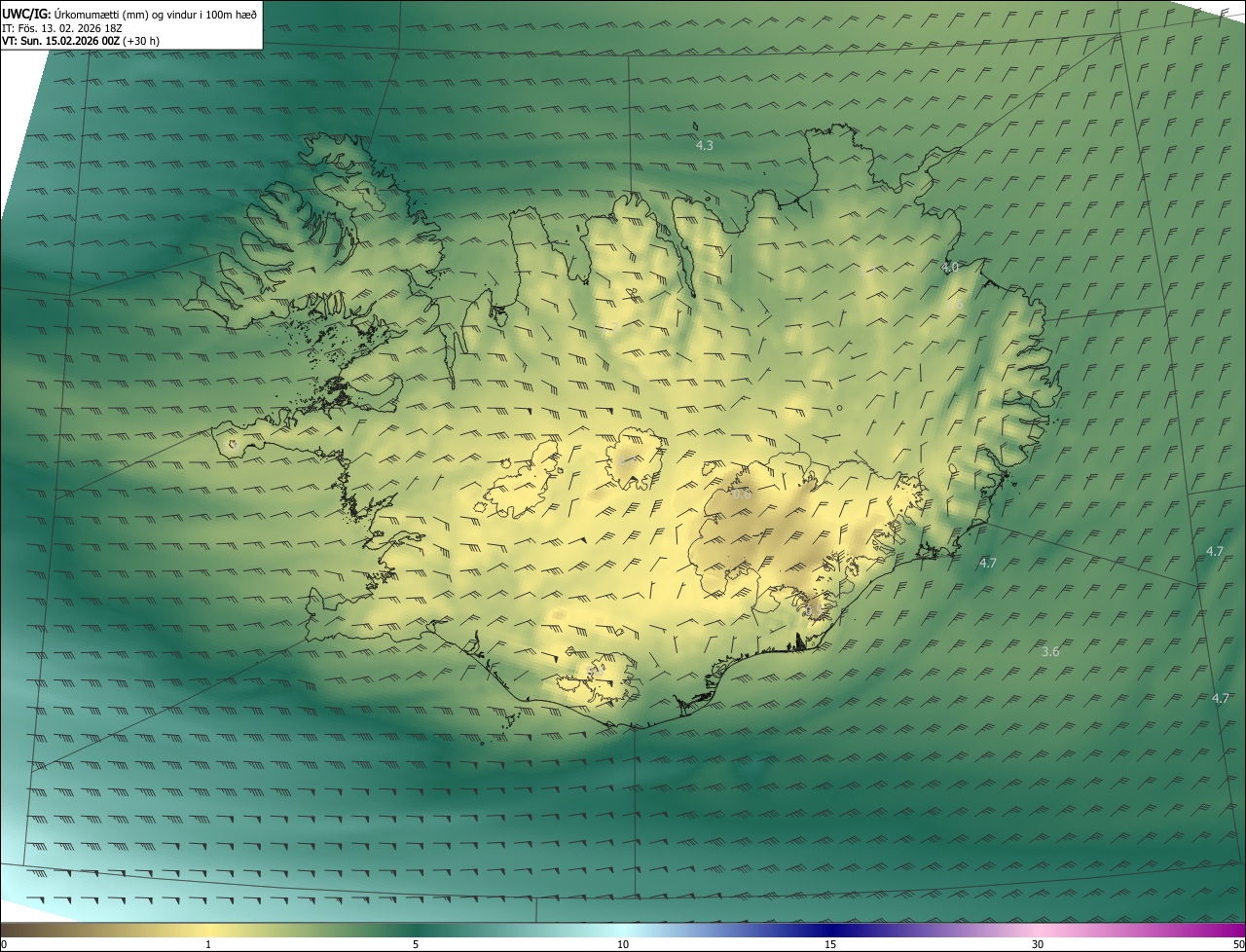Select the colorbar tick label '10'

(x=623, y=944)
